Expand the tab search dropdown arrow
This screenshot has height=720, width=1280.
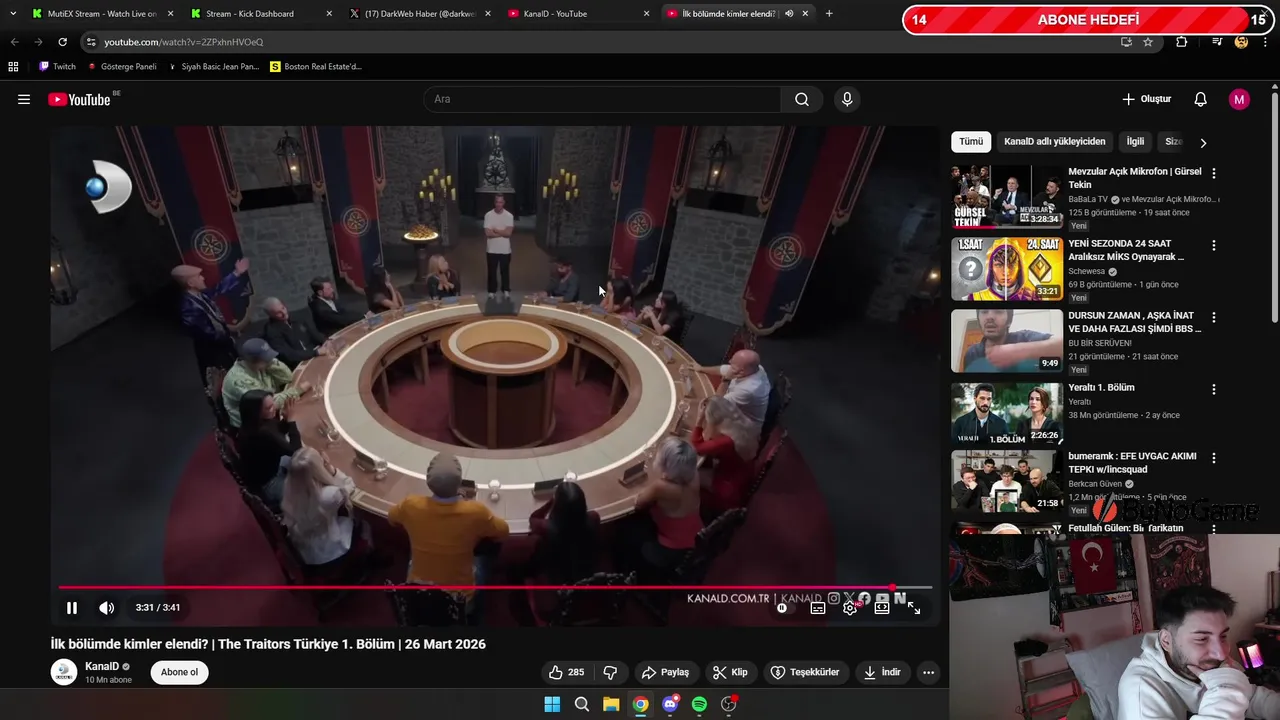(12, 14)
